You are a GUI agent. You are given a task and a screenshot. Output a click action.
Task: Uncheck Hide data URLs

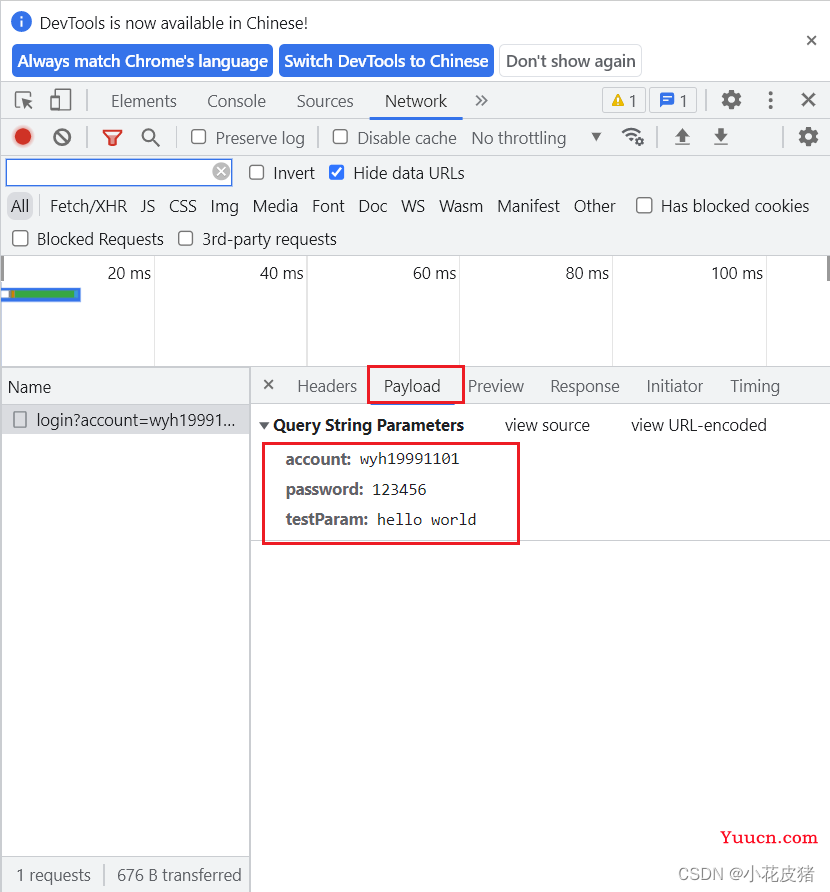336,172
